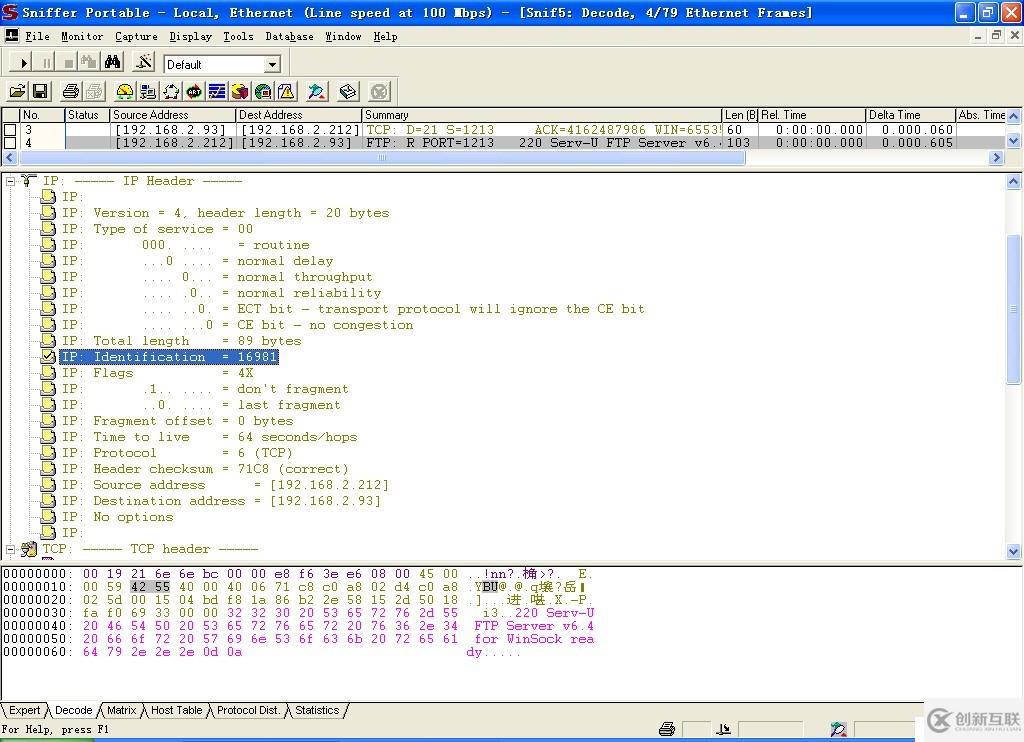Viewport: 1024px width, 742px height.
Task: Click the Status column header
Action: coord(86,115)
